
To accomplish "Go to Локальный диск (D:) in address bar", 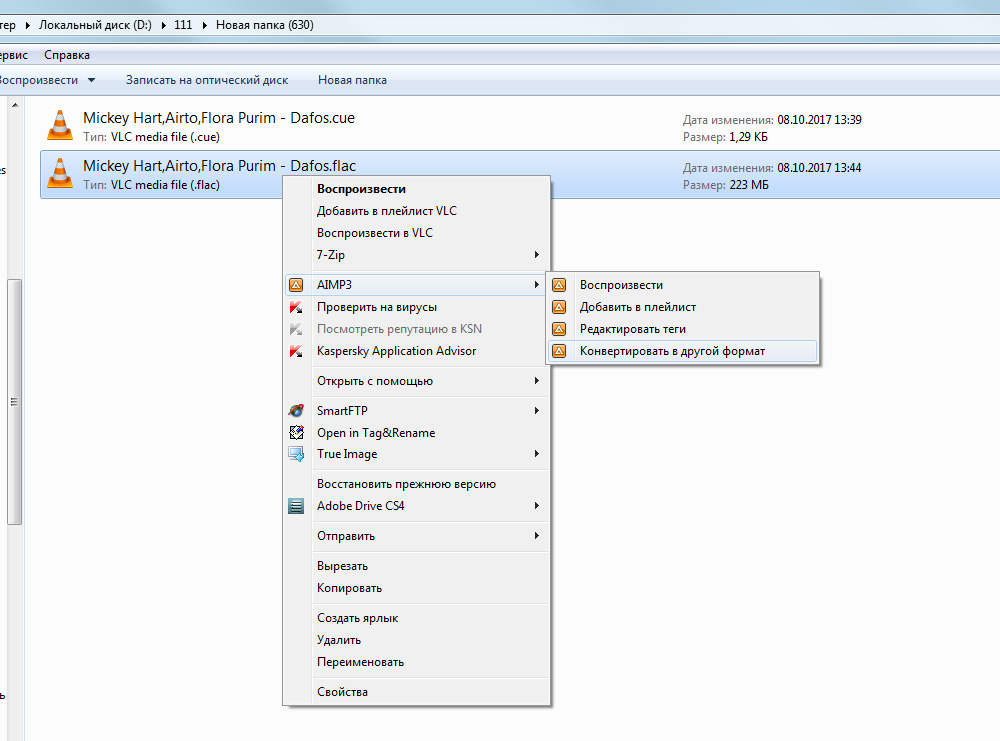I will coord(96,26).
